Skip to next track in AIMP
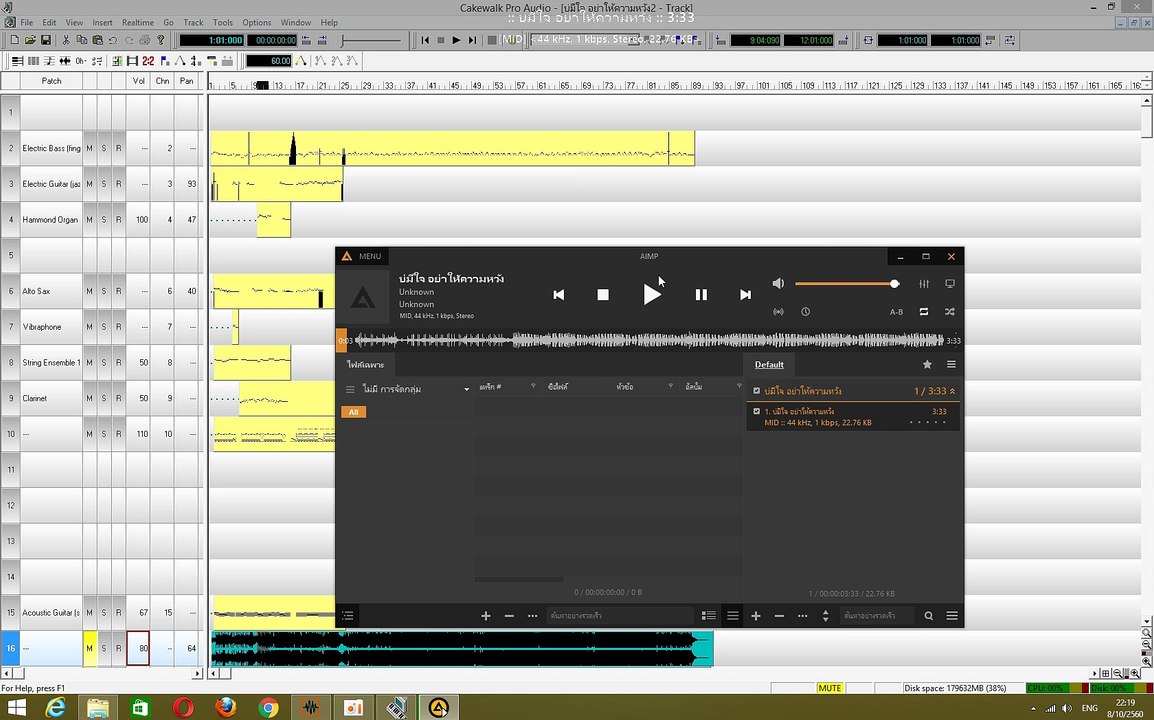 point(745,294)
